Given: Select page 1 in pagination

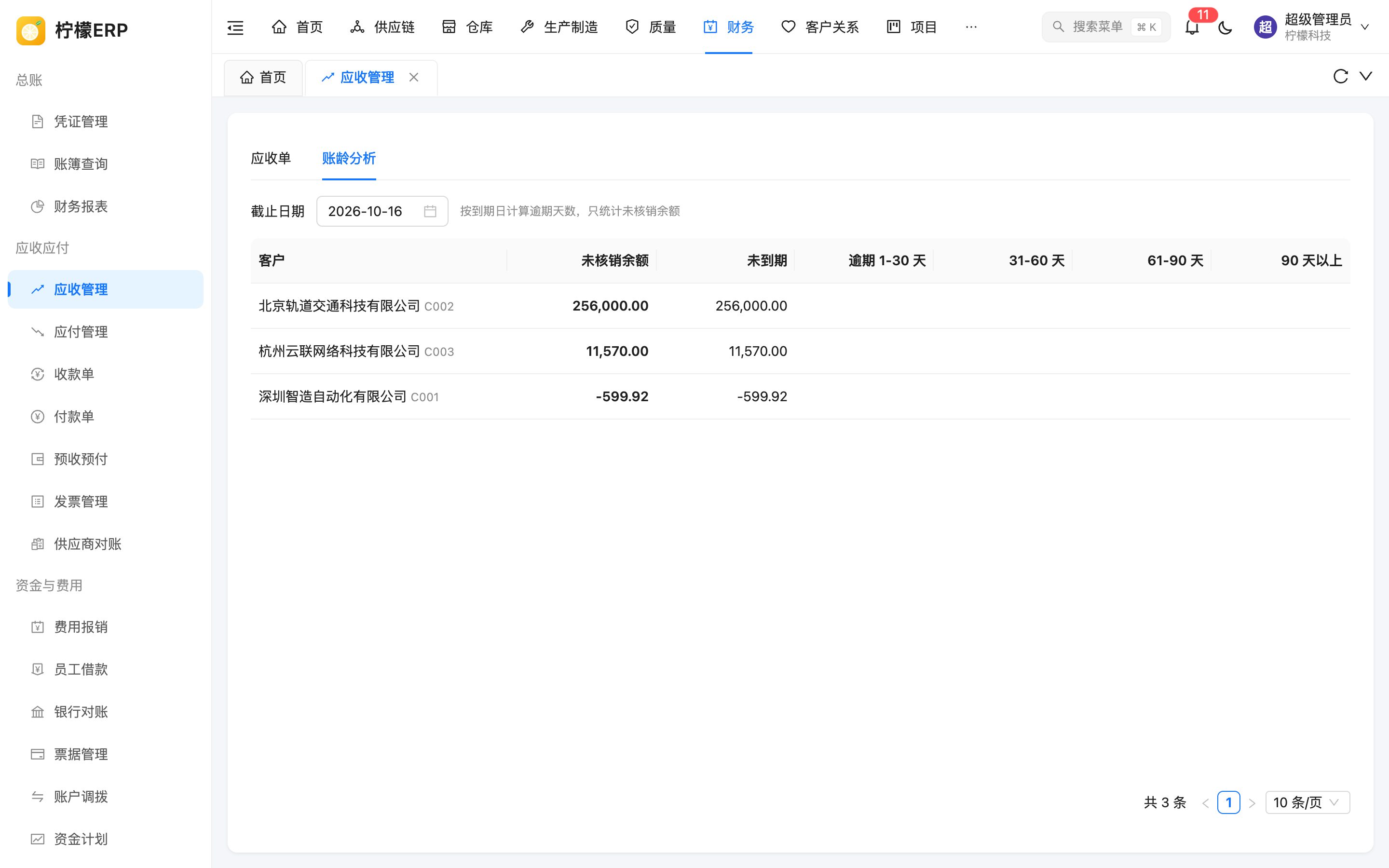Looking at the screenshot, I should [x=1229, y=802].
